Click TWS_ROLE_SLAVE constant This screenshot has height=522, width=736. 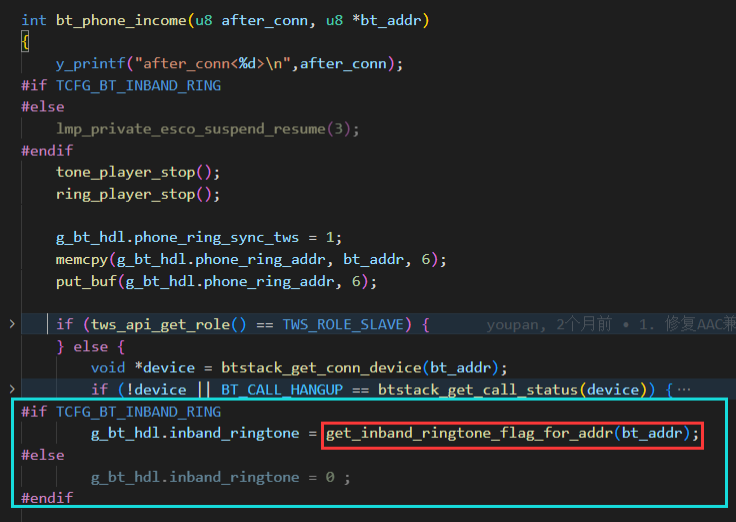[x=343, y=324]
